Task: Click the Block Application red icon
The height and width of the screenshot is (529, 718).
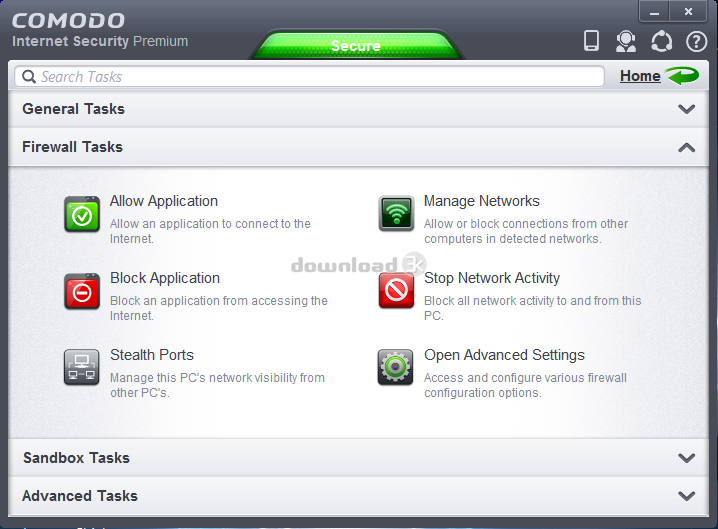Action: click(82, 291)
